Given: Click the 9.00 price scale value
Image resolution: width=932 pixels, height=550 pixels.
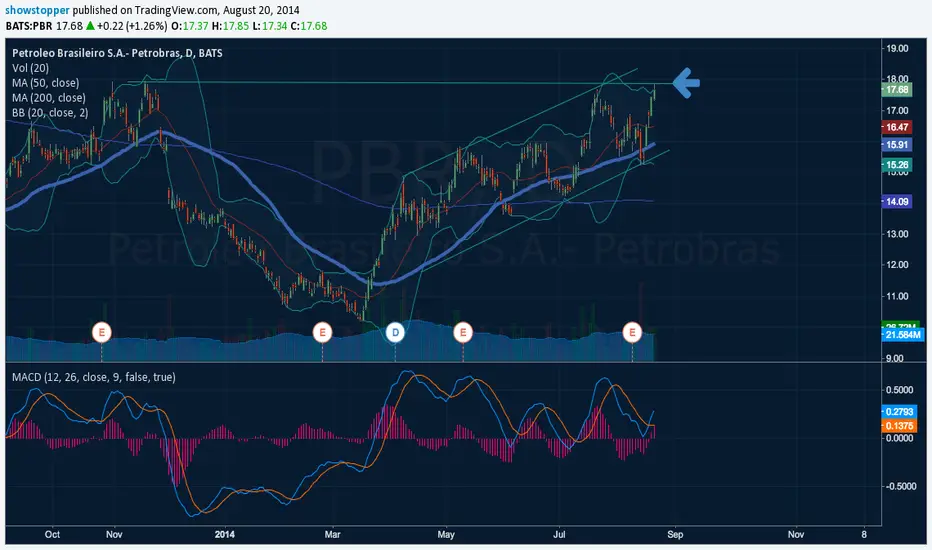Looking at the screenshot, I should [897, 358].
